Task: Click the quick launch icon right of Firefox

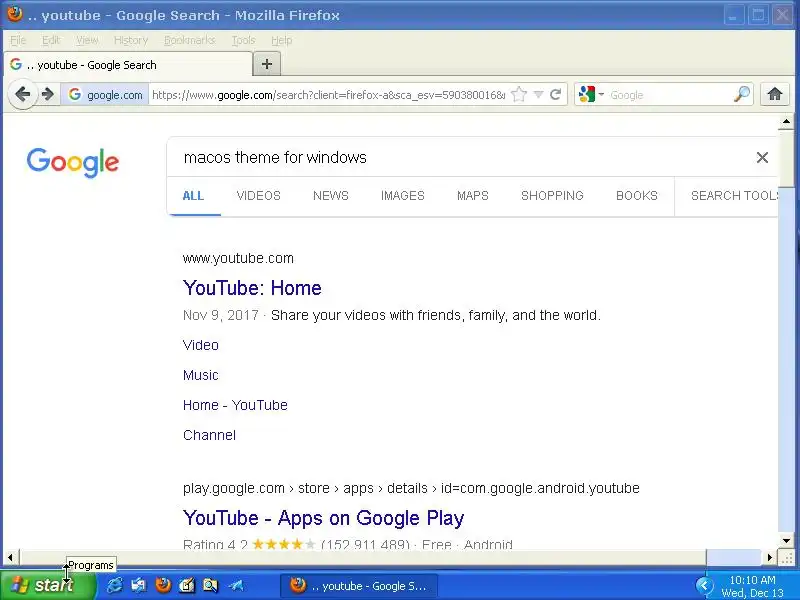Action: 187,585
